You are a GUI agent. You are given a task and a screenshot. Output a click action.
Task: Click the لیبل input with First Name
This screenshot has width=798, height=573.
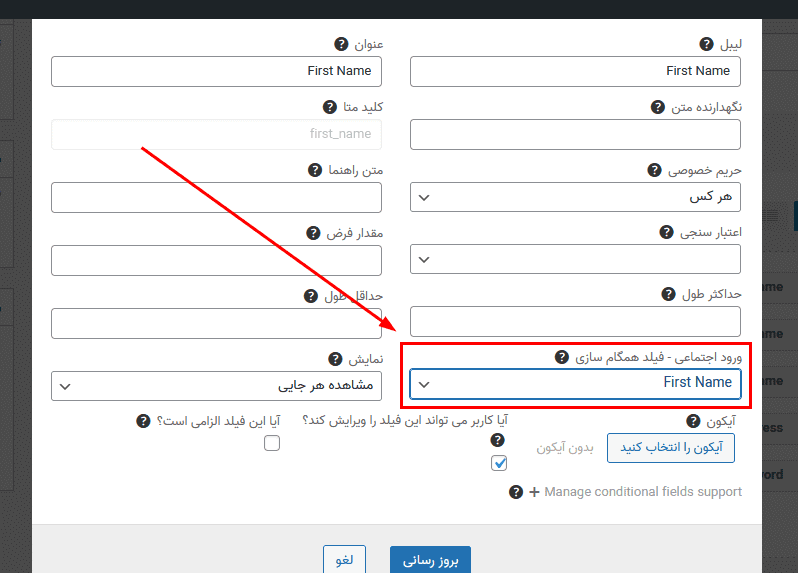click(x=575, y=71)
